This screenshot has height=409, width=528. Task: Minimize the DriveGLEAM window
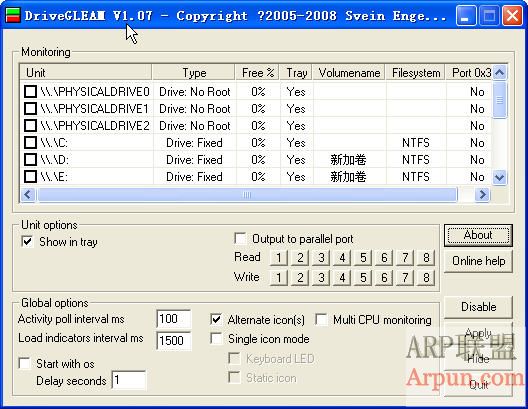pyautogui.click(x=466, y=15)
